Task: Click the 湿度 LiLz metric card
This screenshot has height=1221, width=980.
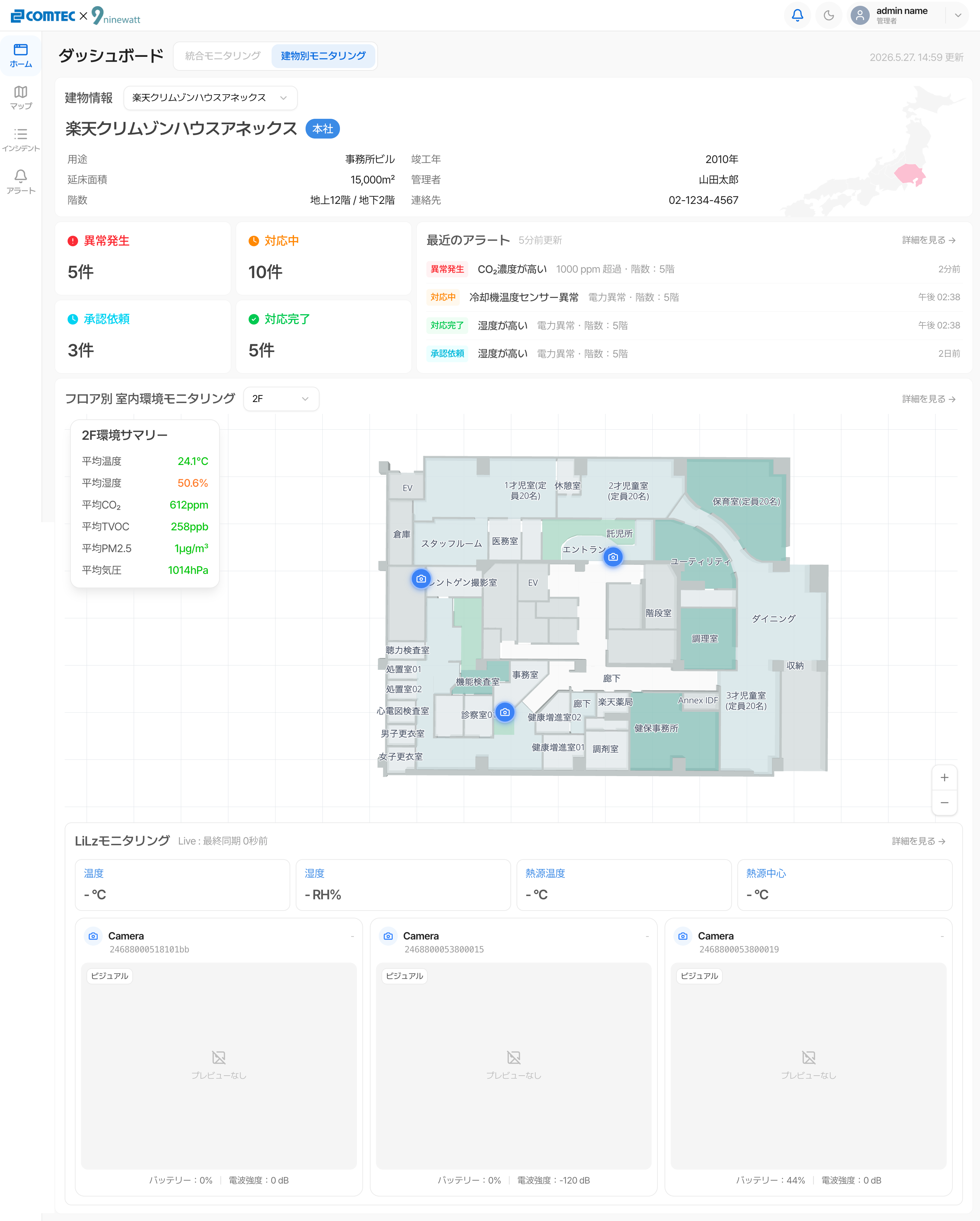Action: (x=403, y=885)
